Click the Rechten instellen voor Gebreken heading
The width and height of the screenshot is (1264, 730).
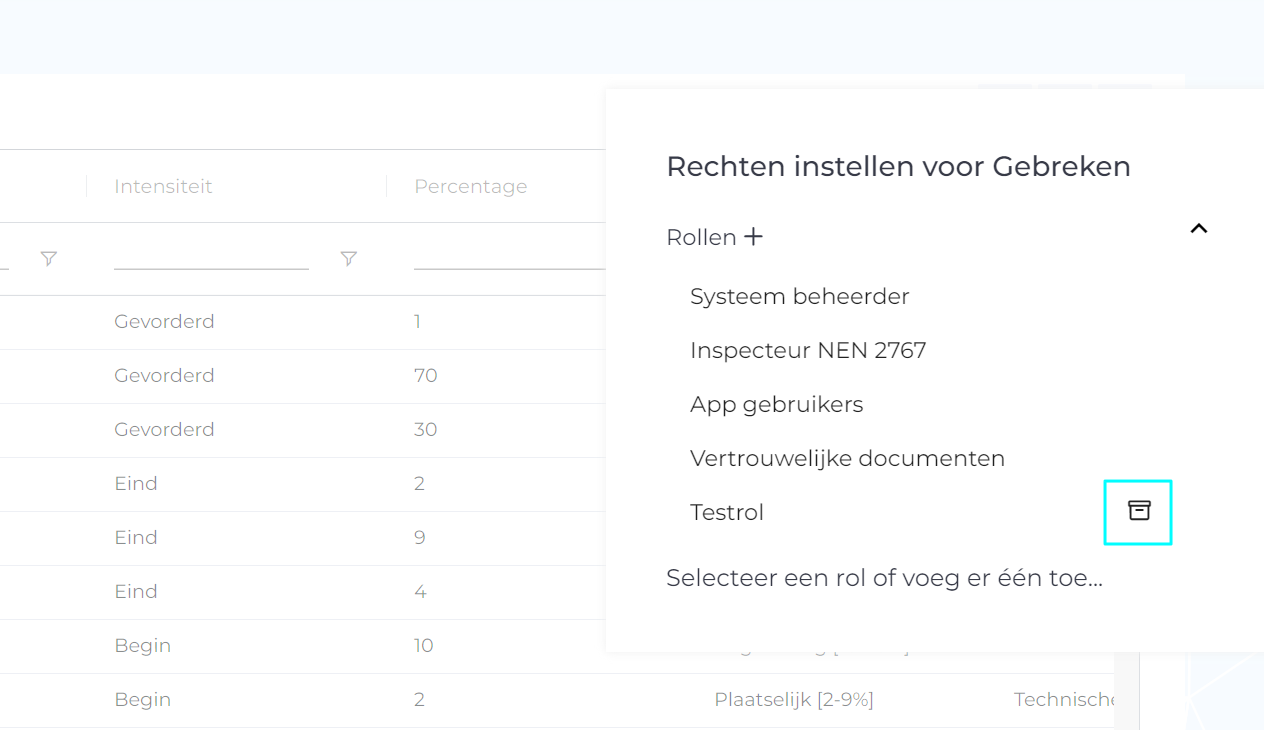tap(898, 166)
